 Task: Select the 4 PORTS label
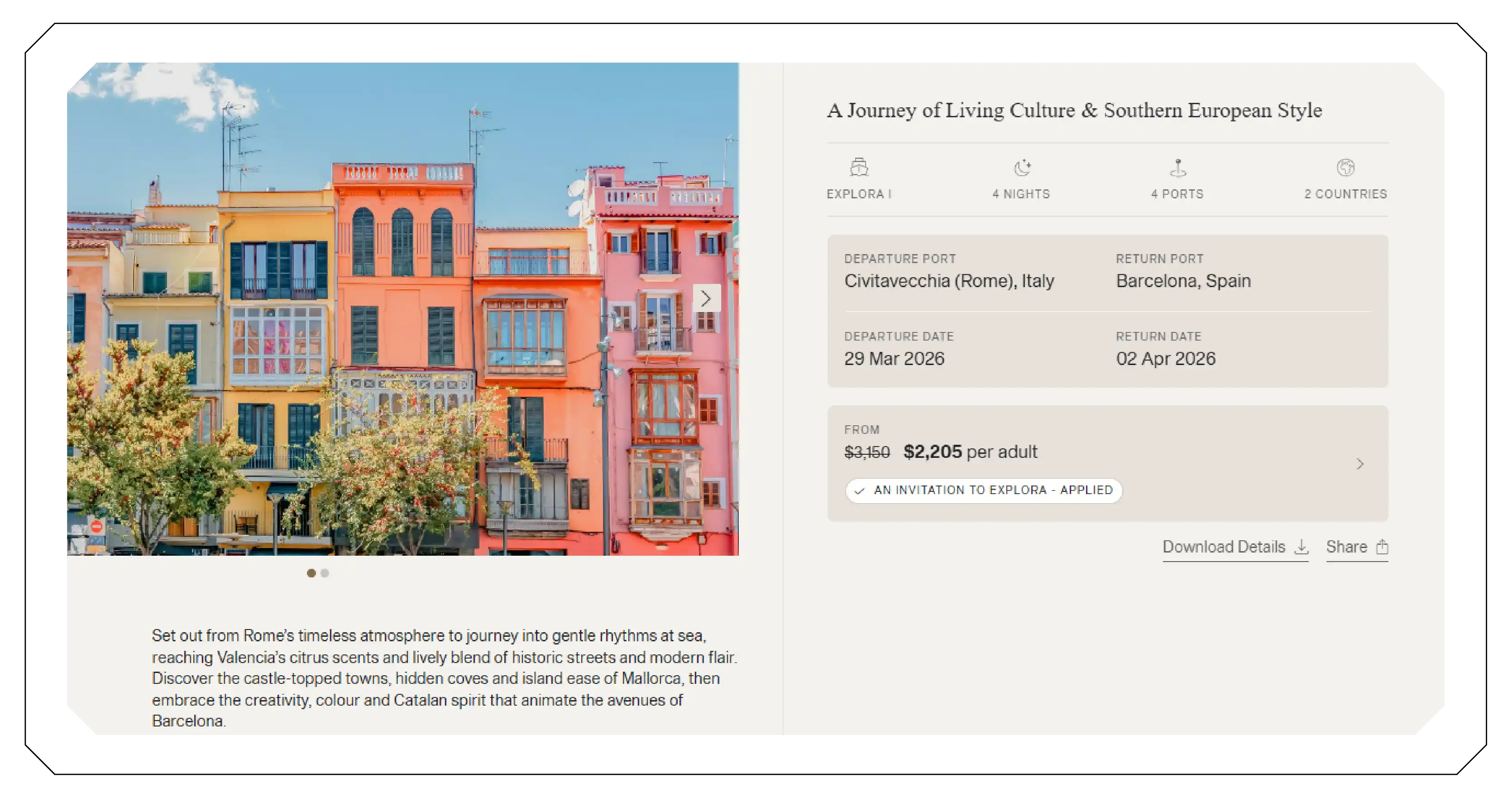1177,194
